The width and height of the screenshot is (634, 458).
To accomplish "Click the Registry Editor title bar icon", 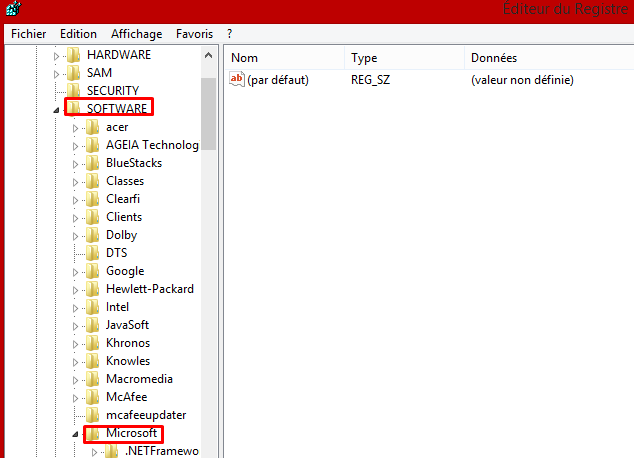I will [13, 8].
